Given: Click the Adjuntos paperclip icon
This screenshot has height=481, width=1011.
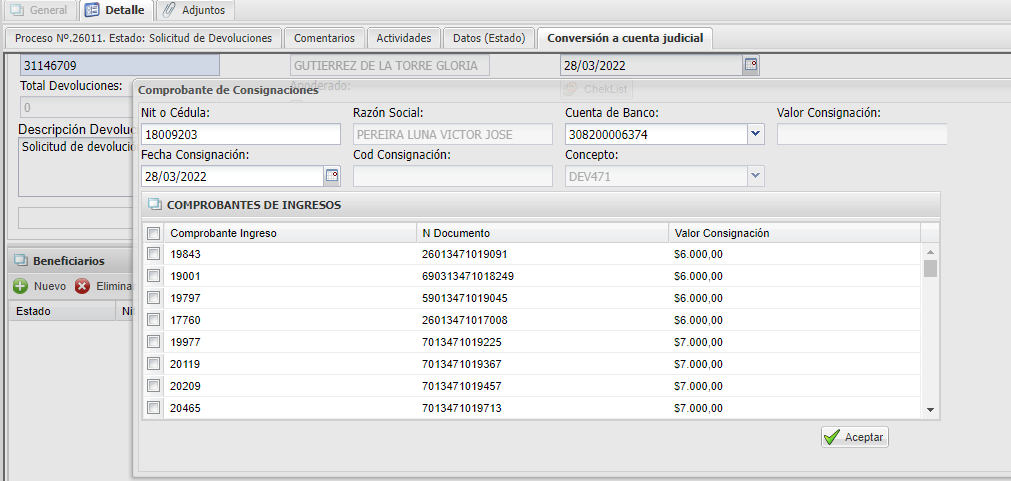Looking at the screenshot, I should click(x=169, y=11).
